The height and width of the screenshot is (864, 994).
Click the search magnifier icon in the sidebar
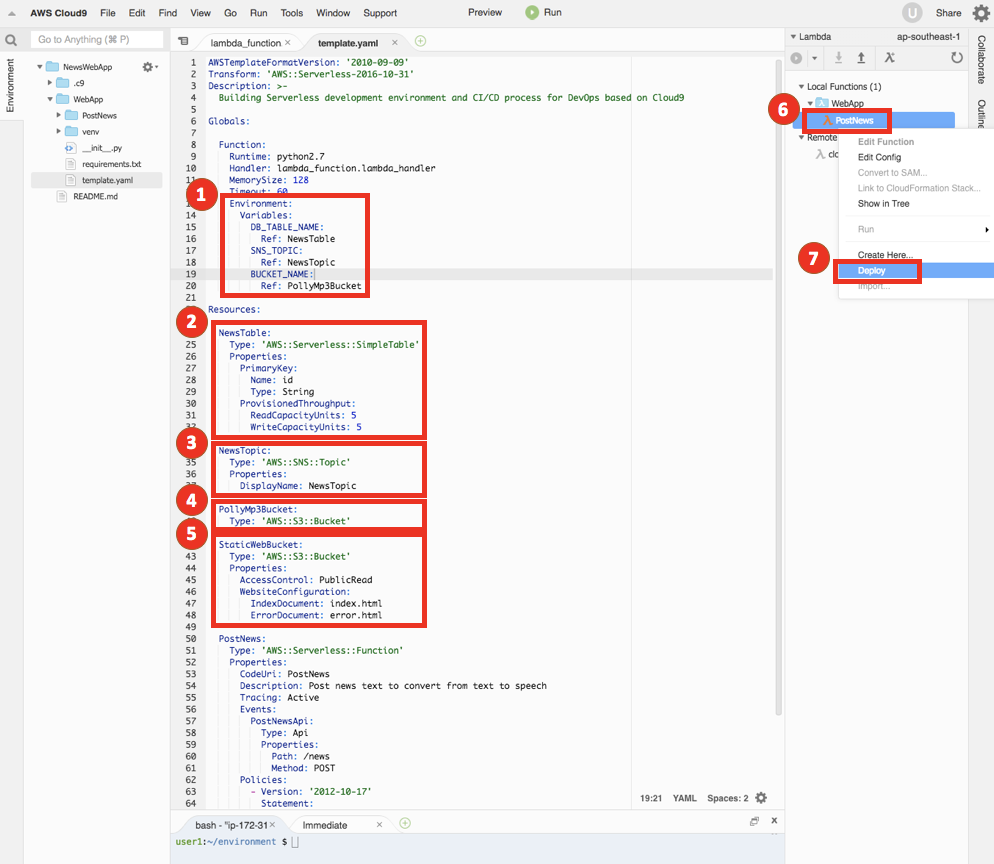point(11,41)
